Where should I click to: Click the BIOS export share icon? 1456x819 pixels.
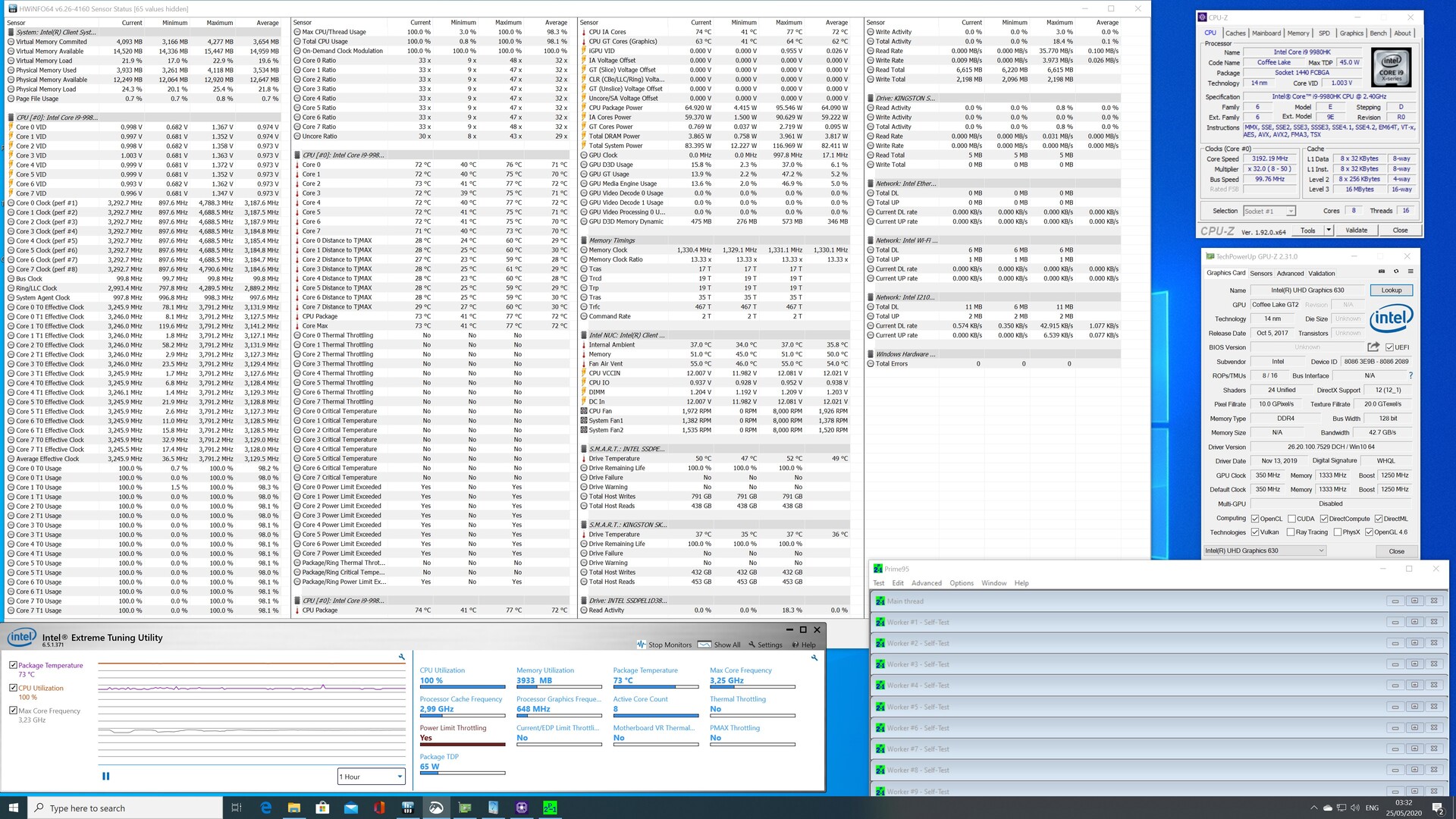pos(1373,347)
